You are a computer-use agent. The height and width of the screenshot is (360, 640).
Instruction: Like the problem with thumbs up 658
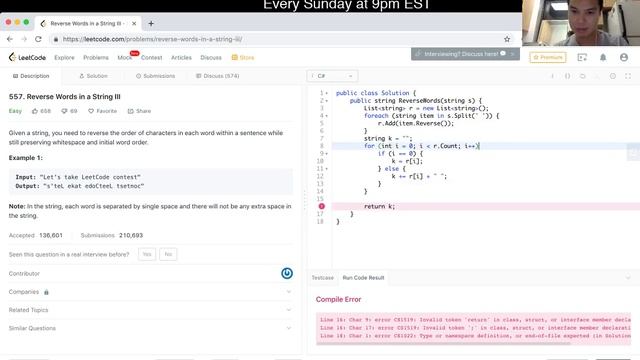41,111
